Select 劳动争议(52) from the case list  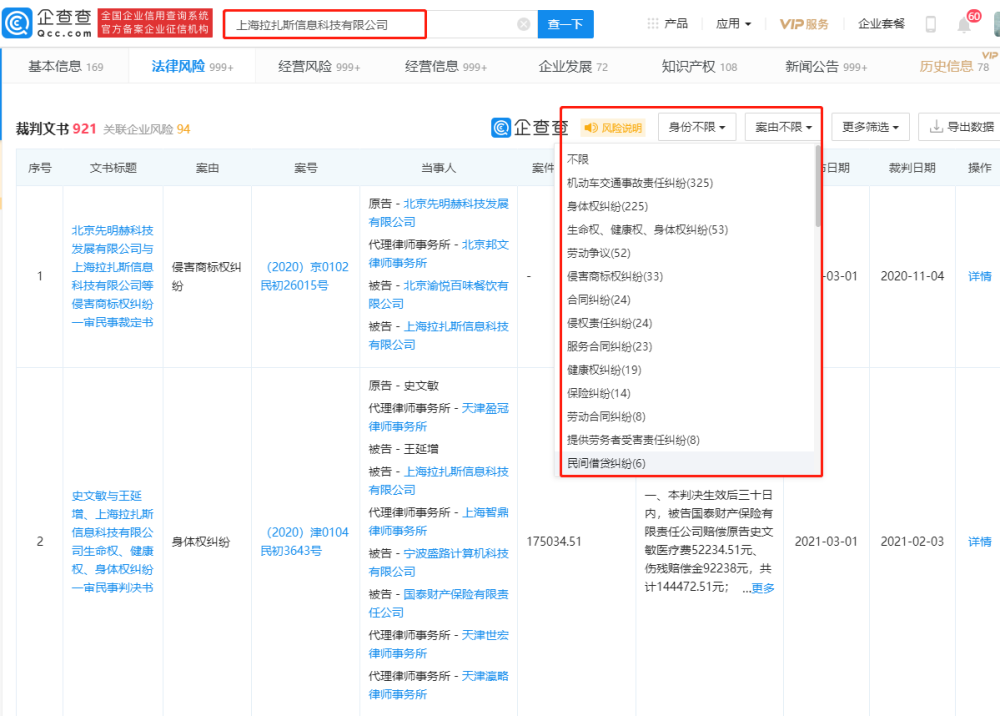600,253
